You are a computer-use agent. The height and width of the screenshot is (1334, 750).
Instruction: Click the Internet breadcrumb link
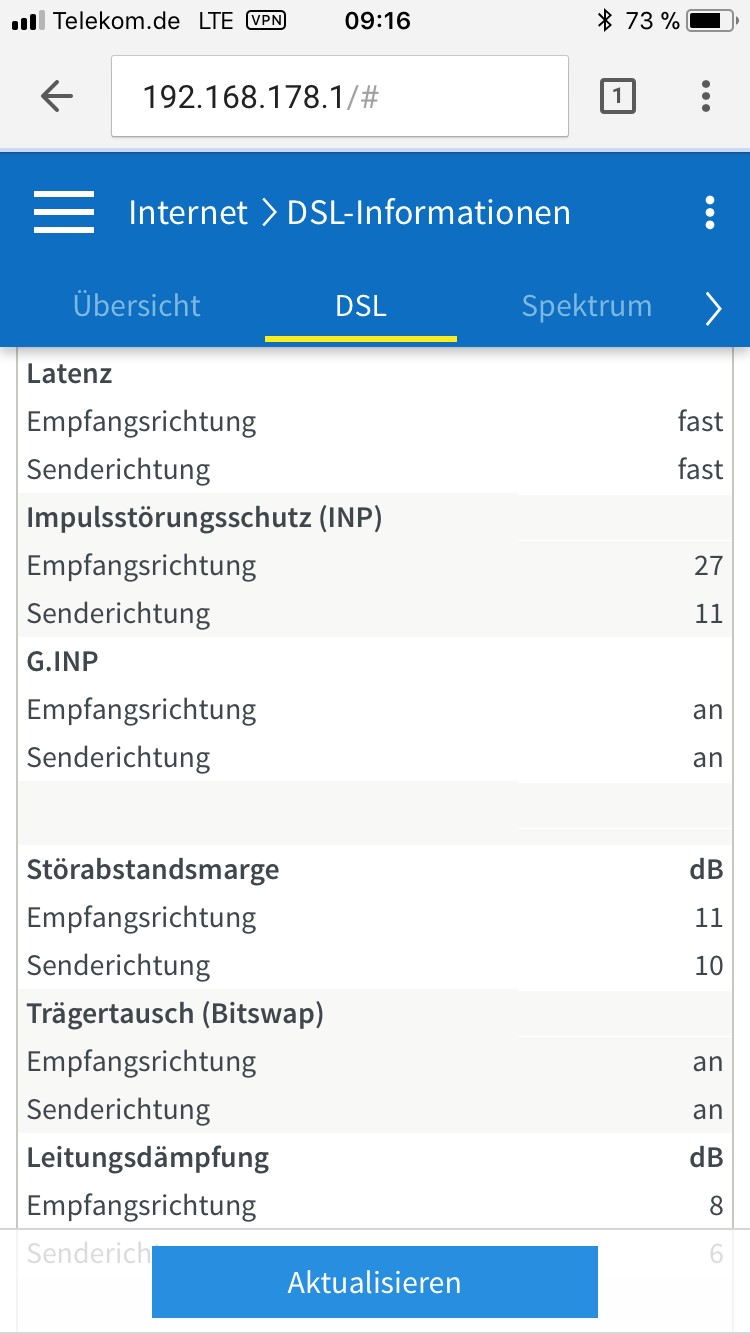188,213
